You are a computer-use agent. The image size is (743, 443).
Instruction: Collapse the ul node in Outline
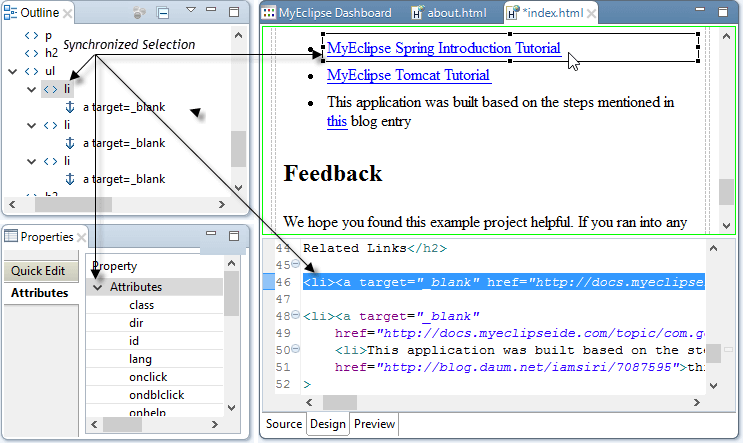pos(13,72)
